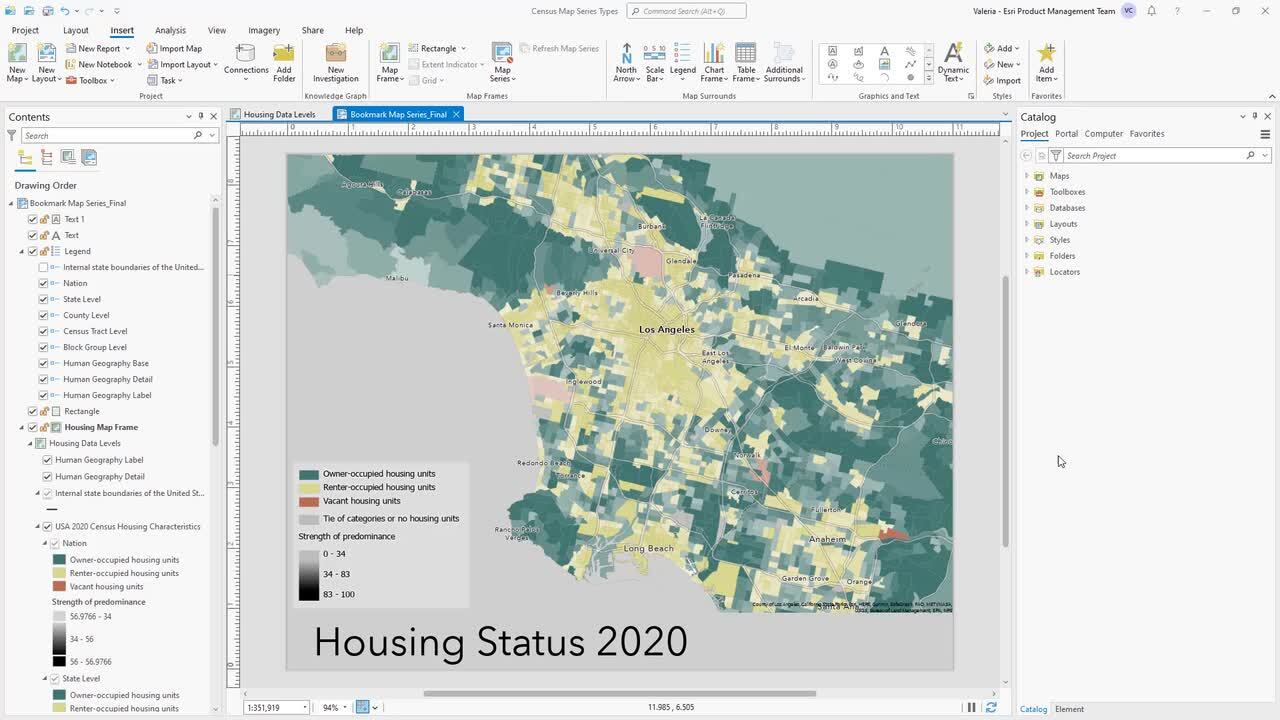Collapse the Nation group under Census Housing
The image size is (1280, 720).
pos(46,543)
